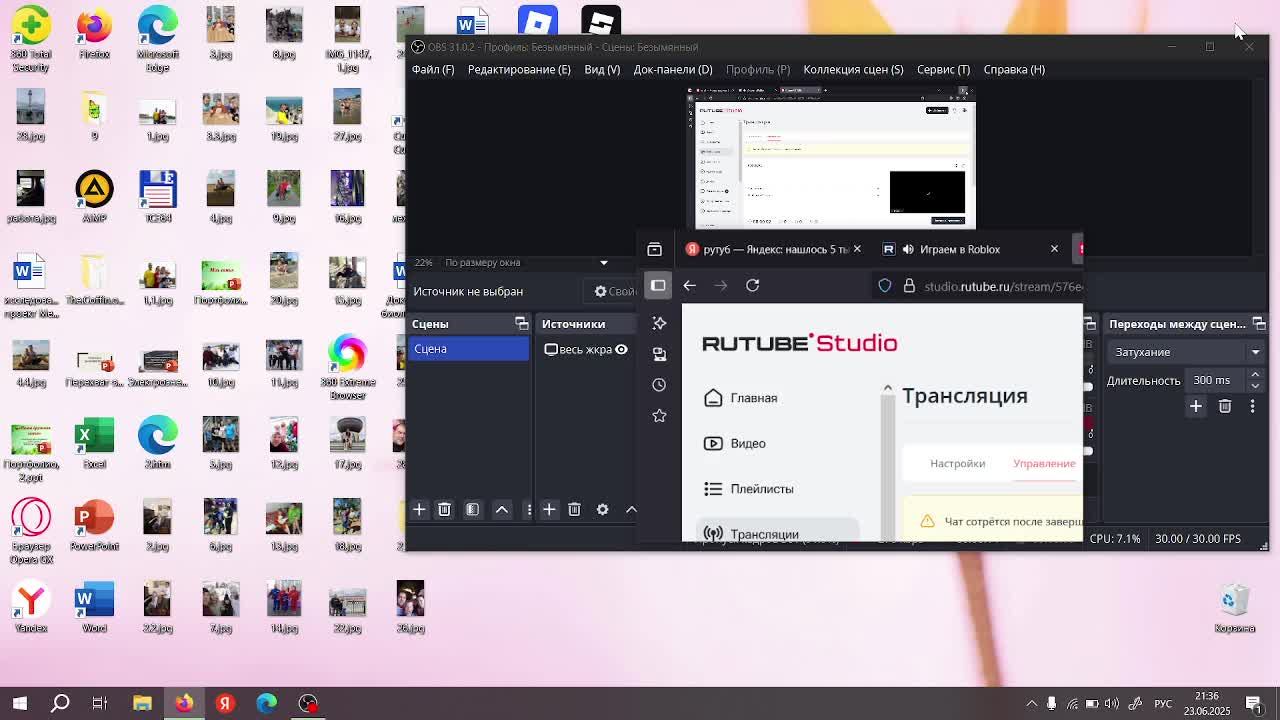
Task: Toggle the browser sidebar panel icon
Action: coord(658,286)
